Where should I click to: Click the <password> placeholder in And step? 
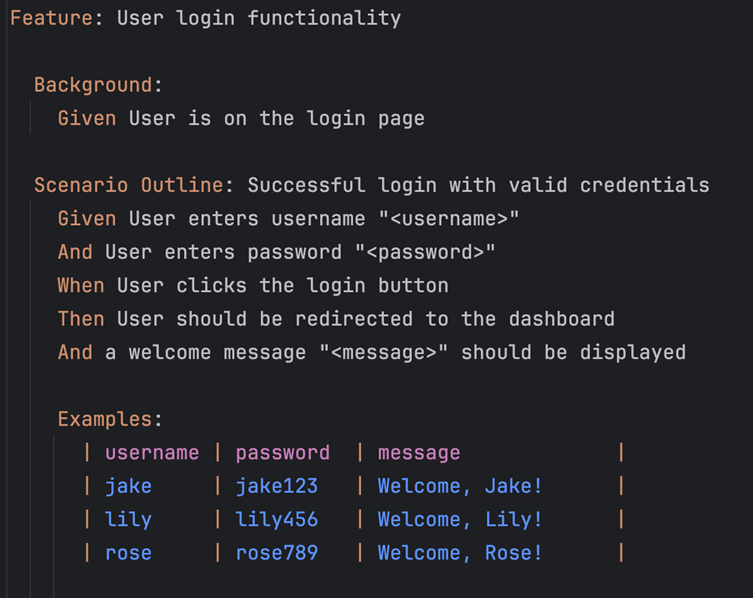[x=425, y=253]
